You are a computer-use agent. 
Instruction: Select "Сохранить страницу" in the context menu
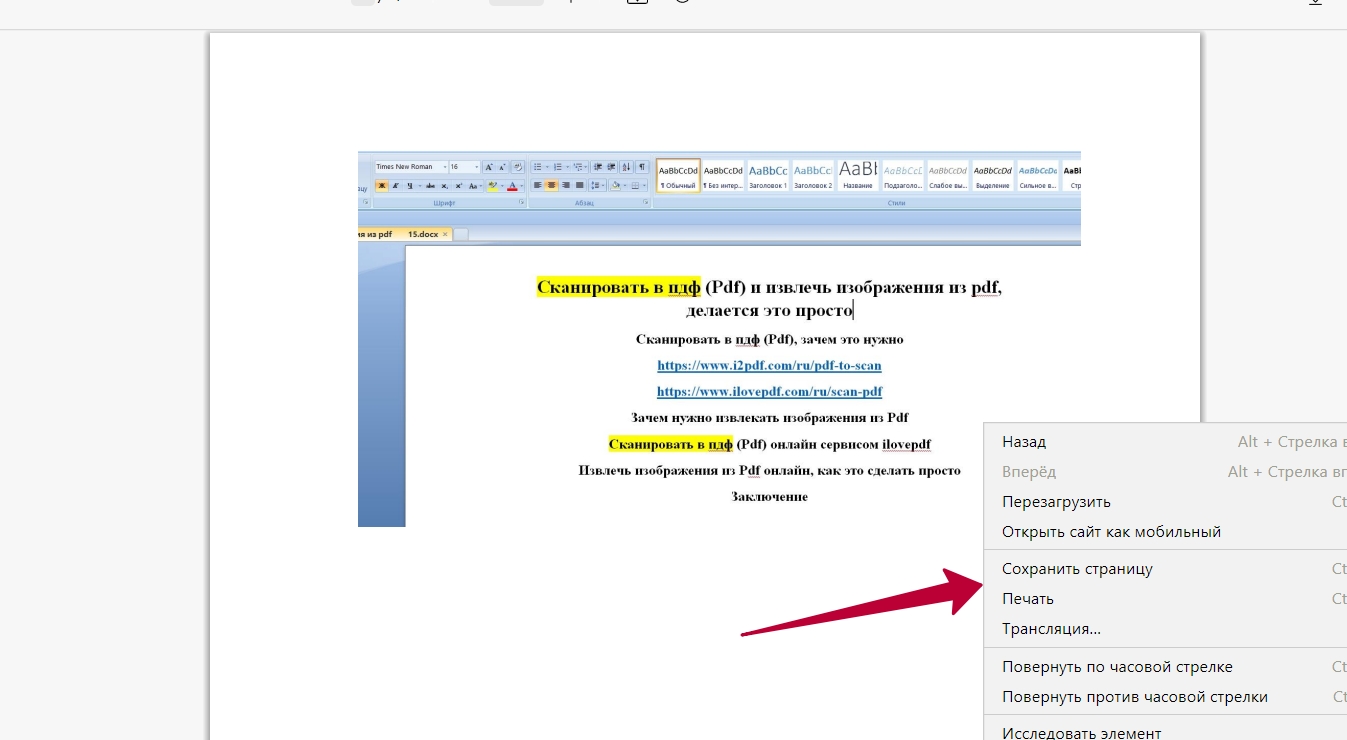(1077, 569)
